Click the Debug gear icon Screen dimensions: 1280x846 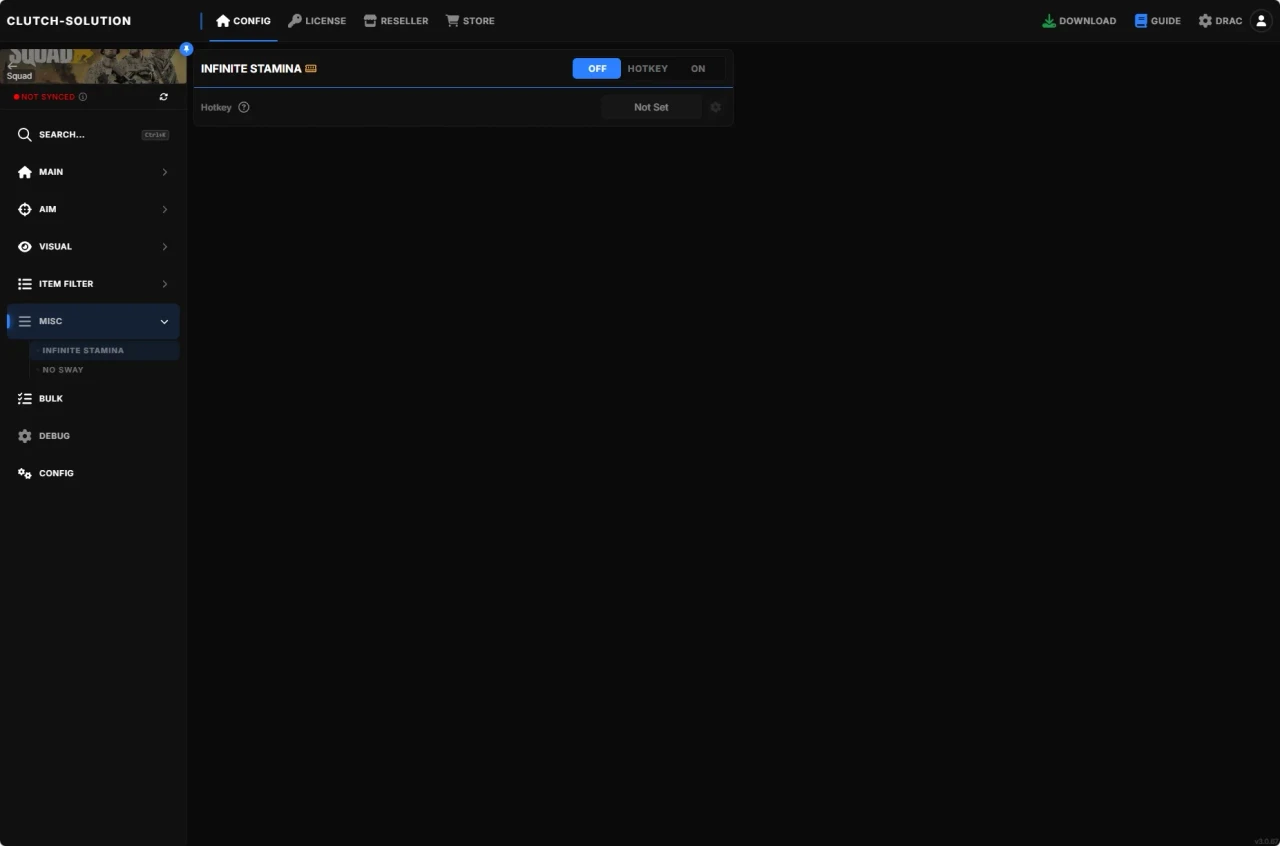25,436
